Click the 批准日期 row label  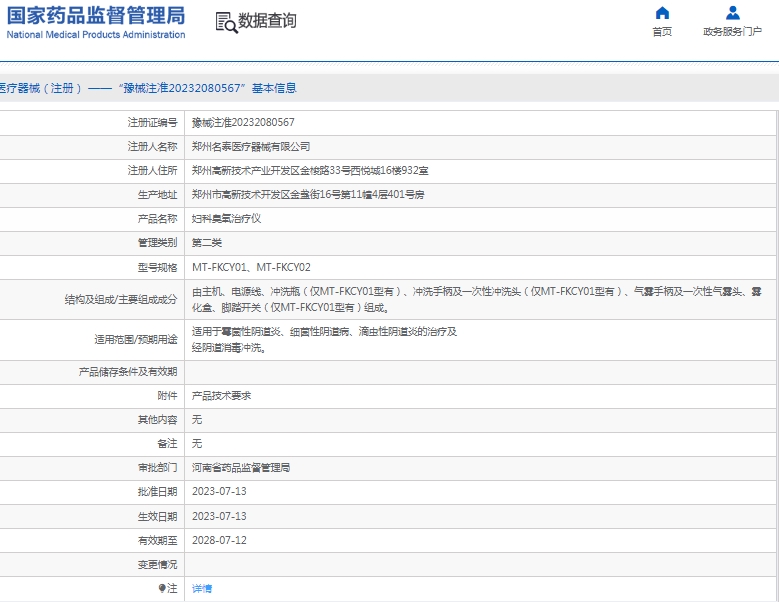point(157,492)
